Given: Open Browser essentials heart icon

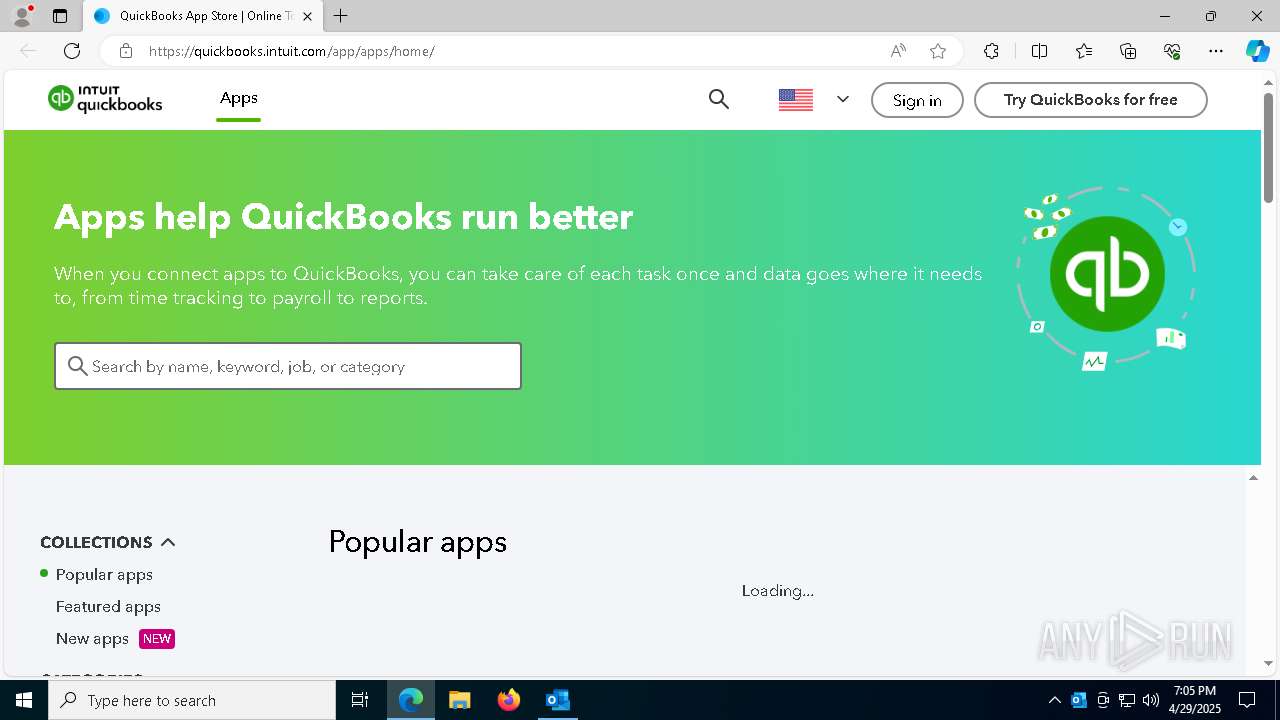Looking at the screenshot, I should [1172, 51].
